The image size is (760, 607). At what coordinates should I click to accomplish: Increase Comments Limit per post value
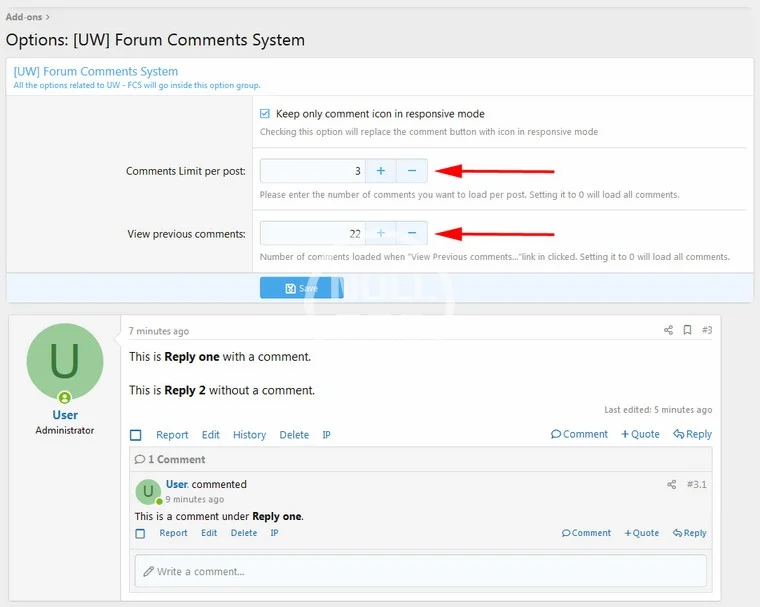380,171
